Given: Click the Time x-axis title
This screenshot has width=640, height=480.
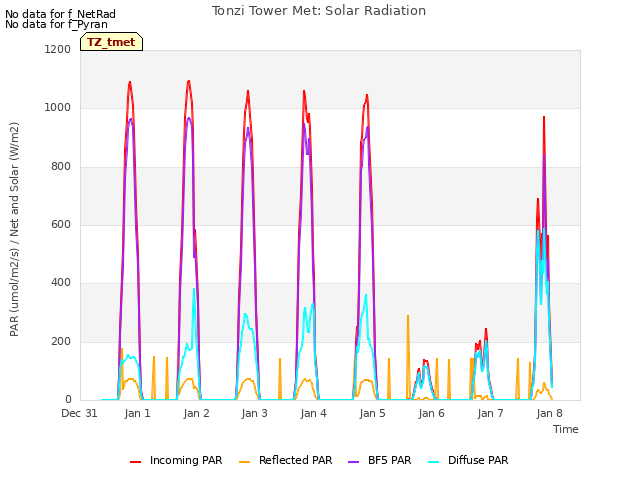Looking at the screenshot, I should tap(566, 429).
